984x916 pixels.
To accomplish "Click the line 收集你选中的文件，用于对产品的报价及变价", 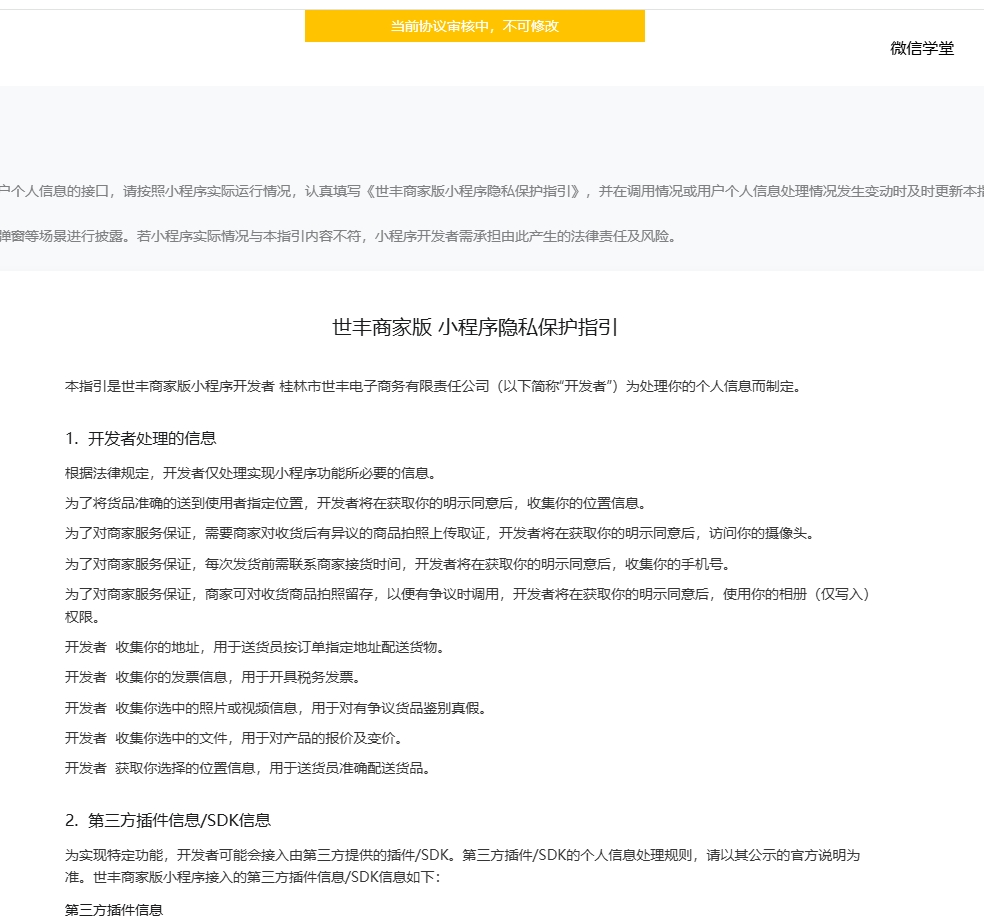I will (234, 738).
